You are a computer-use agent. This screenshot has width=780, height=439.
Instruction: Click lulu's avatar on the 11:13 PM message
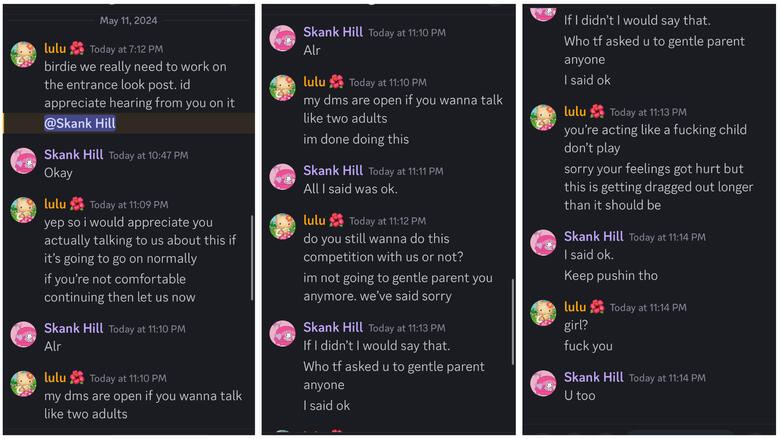coord(543,118)
